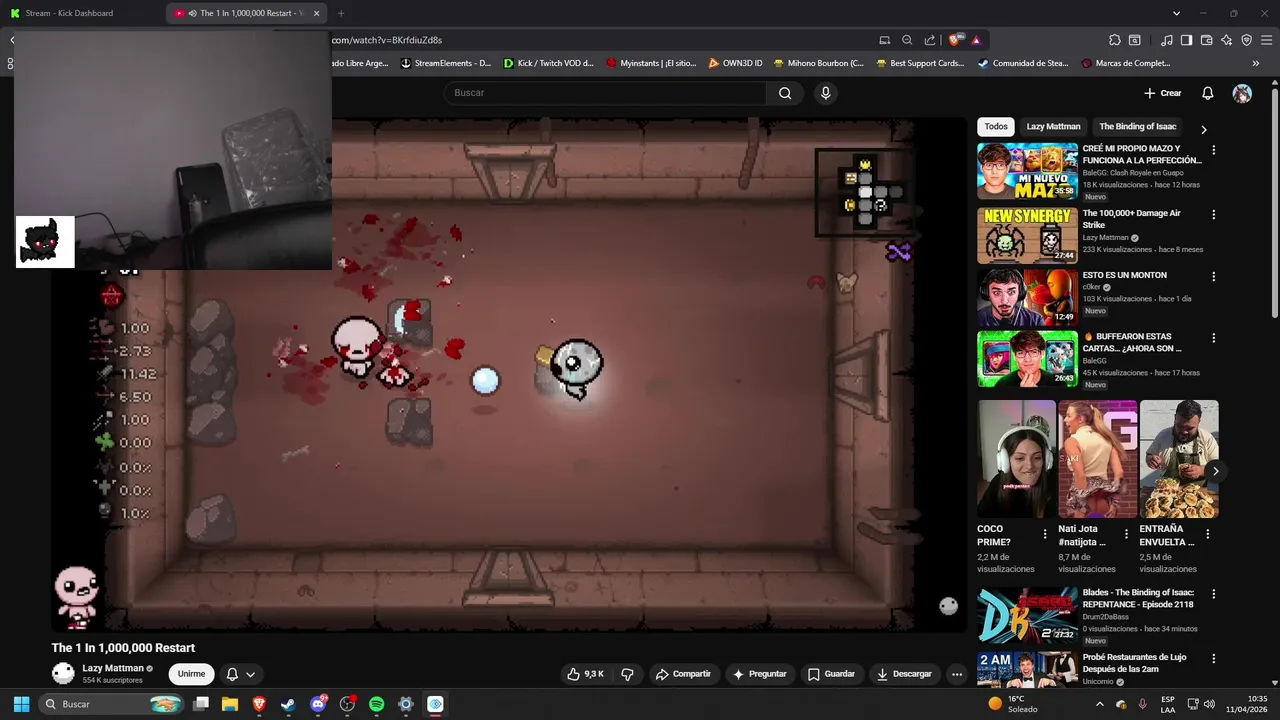Open Steam from the taskbar

click(x=288, y=704)
